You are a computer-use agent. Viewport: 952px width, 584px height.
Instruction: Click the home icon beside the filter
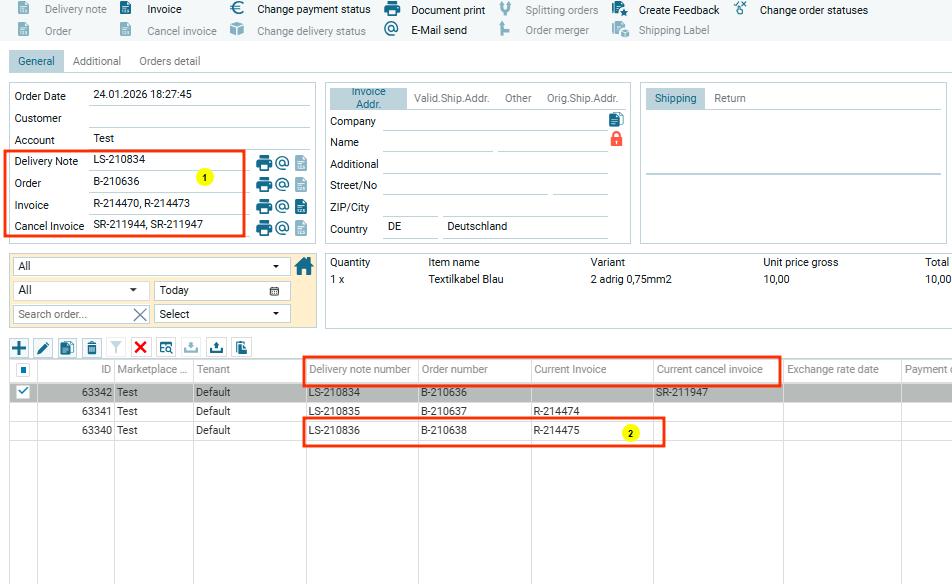(x=305, y=266)
